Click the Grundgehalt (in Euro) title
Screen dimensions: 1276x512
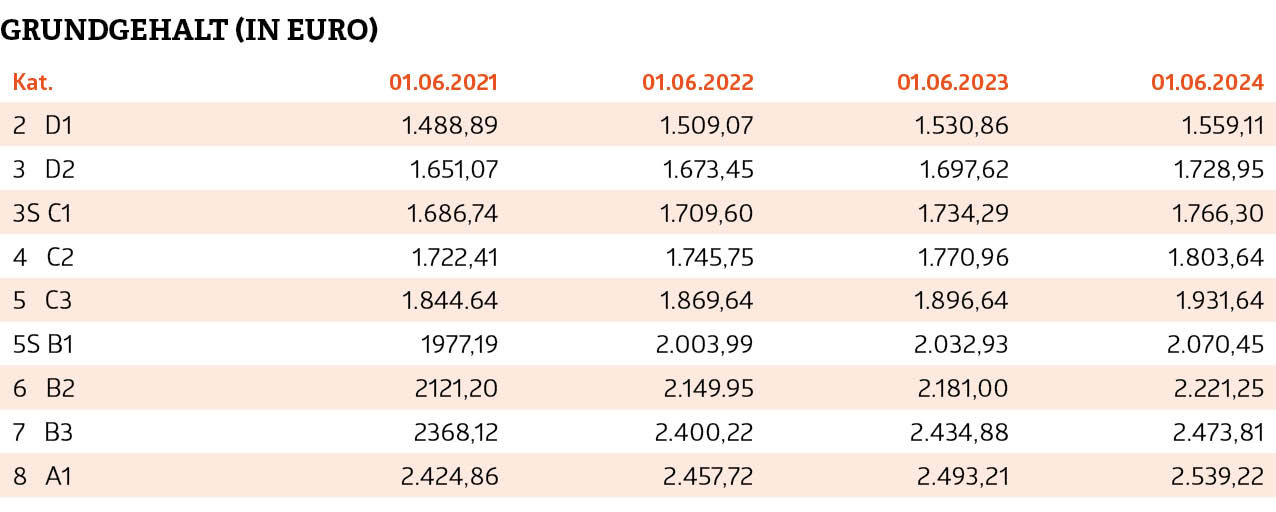(x=189, y=31)
